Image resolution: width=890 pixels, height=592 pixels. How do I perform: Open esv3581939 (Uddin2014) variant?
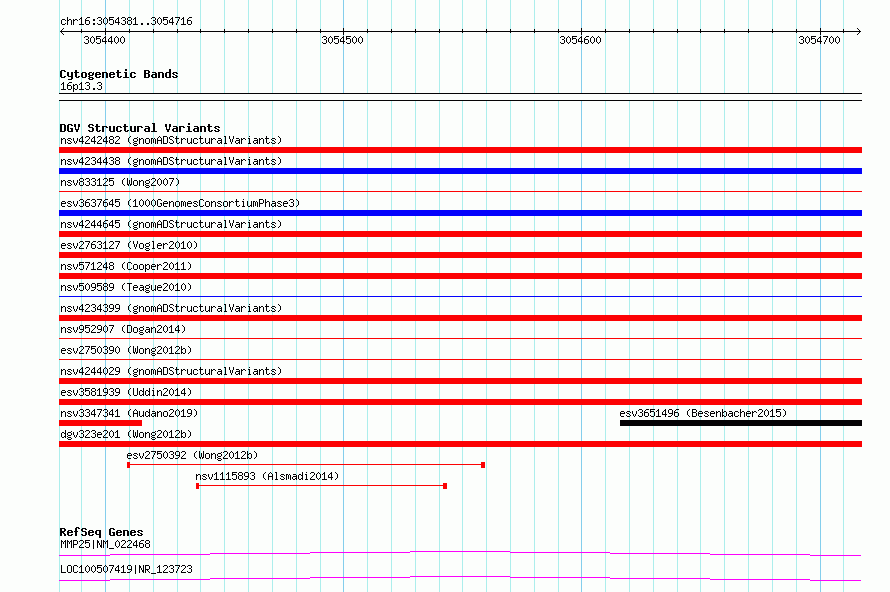[x=126, y=392]
